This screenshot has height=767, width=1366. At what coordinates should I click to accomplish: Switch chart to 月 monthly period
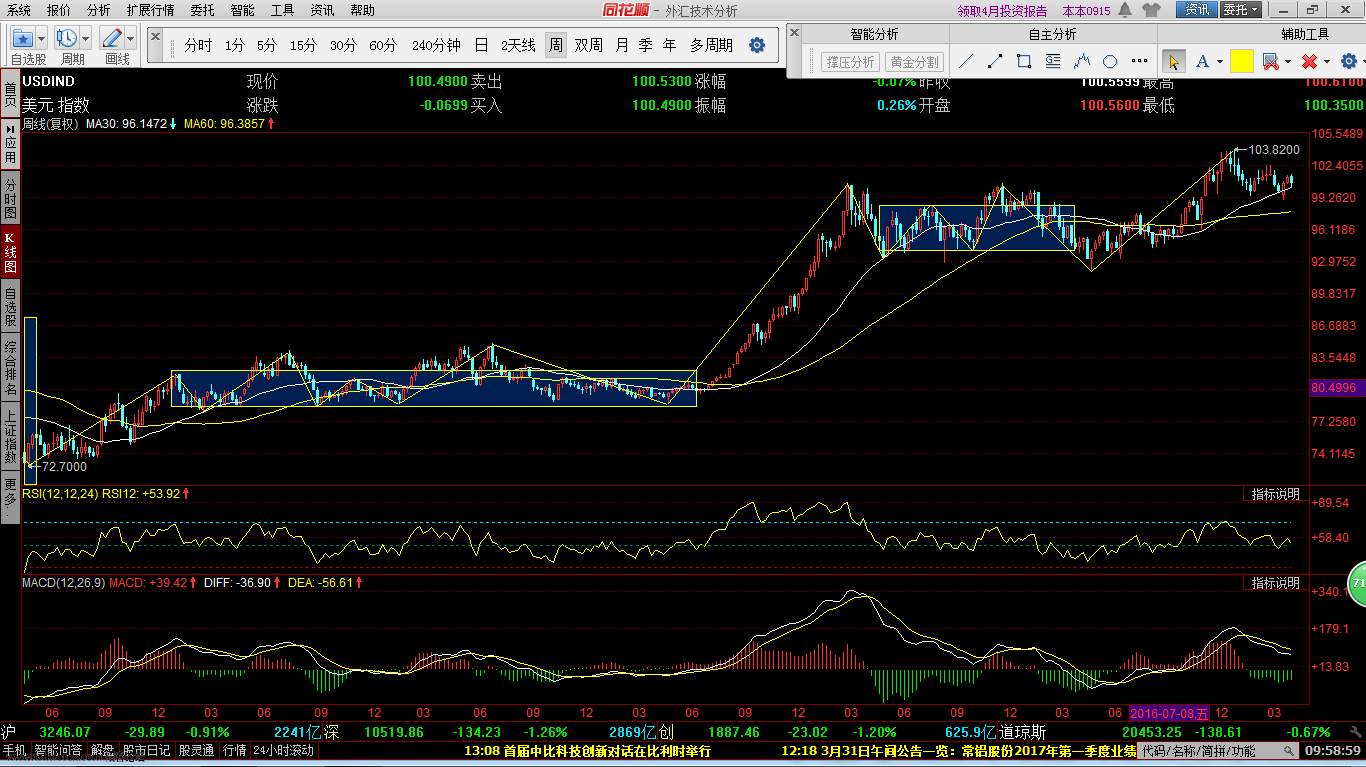(622, 45)
